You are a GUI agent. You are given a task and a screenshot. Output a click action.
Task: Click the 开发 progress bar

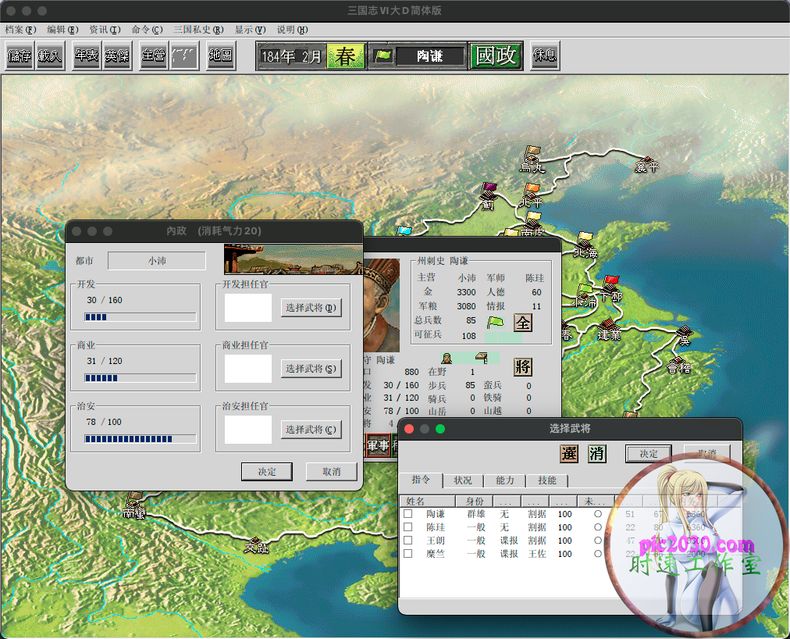tap(140, 317)
